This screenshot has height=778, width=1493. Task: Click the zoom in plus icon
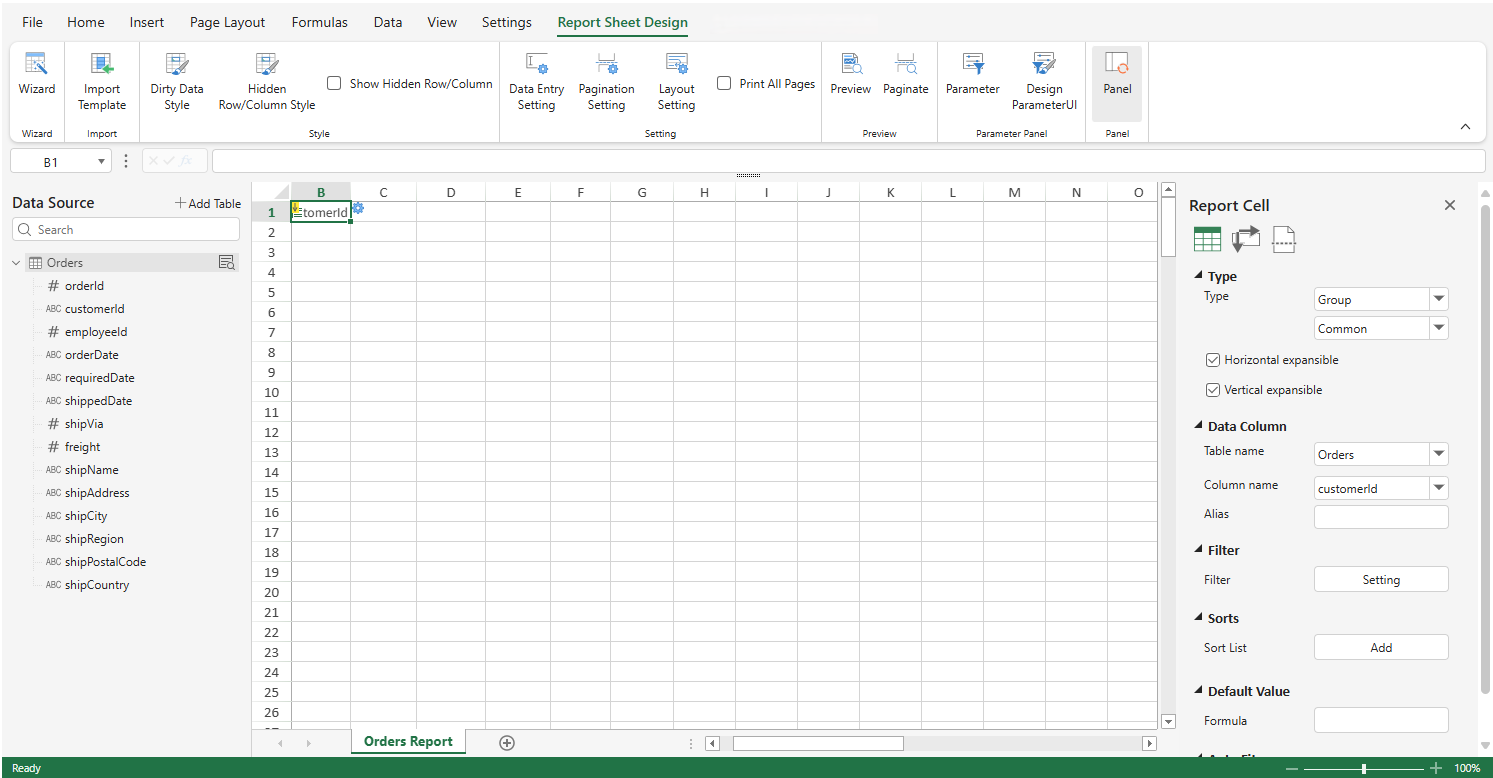click(1436, 769)
